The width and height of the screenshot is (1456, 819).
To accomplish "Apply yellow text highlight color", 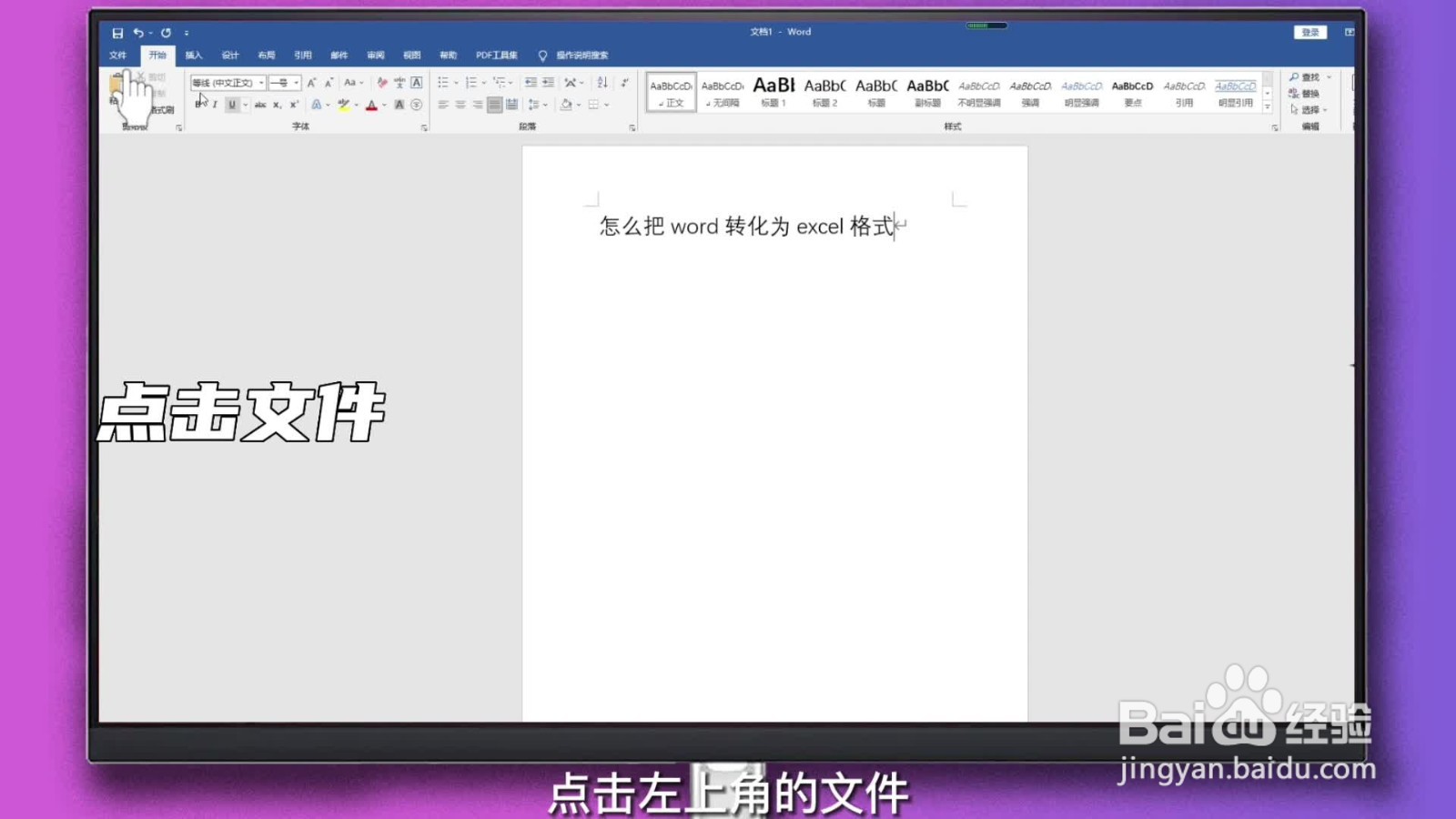I will [343, 105].
